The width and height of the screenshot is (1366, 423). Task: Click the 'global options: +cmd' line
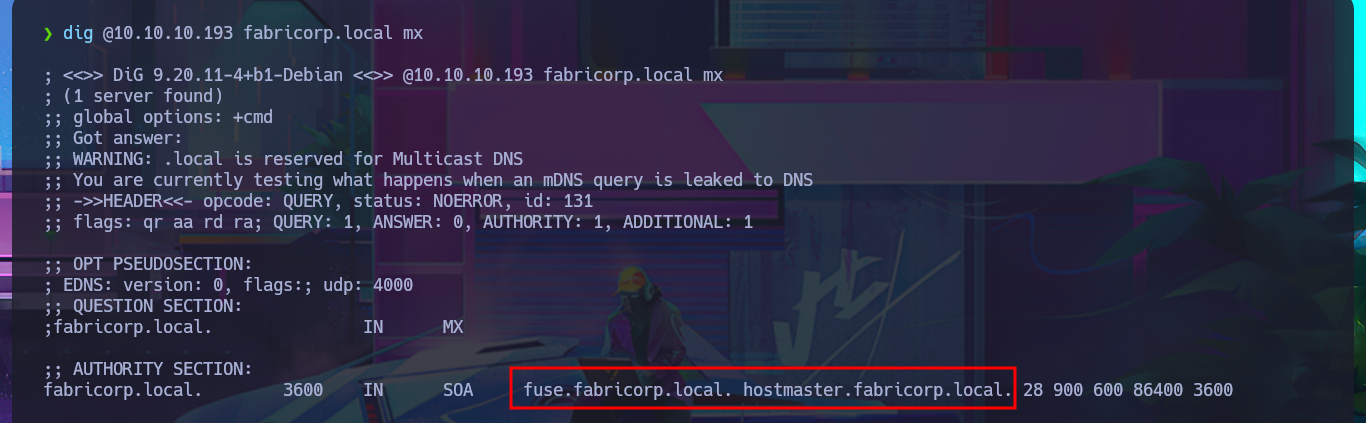point(158,117)
